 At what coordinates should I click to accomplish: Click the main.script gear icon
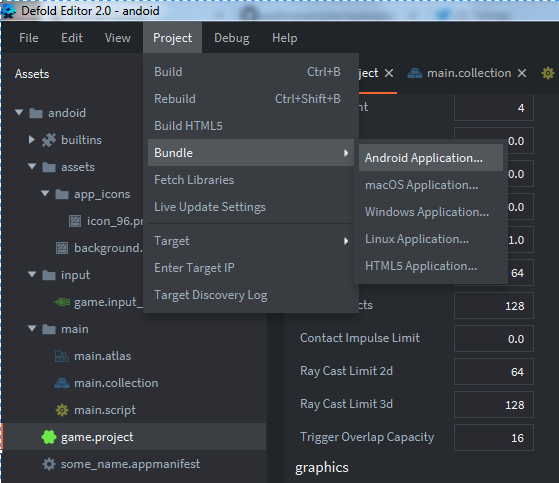click(62, 410)
